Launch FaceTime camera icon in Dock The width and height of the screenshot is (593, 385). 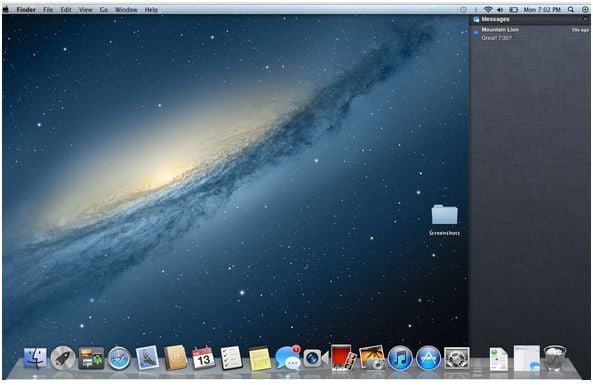[x=315, y=358]
